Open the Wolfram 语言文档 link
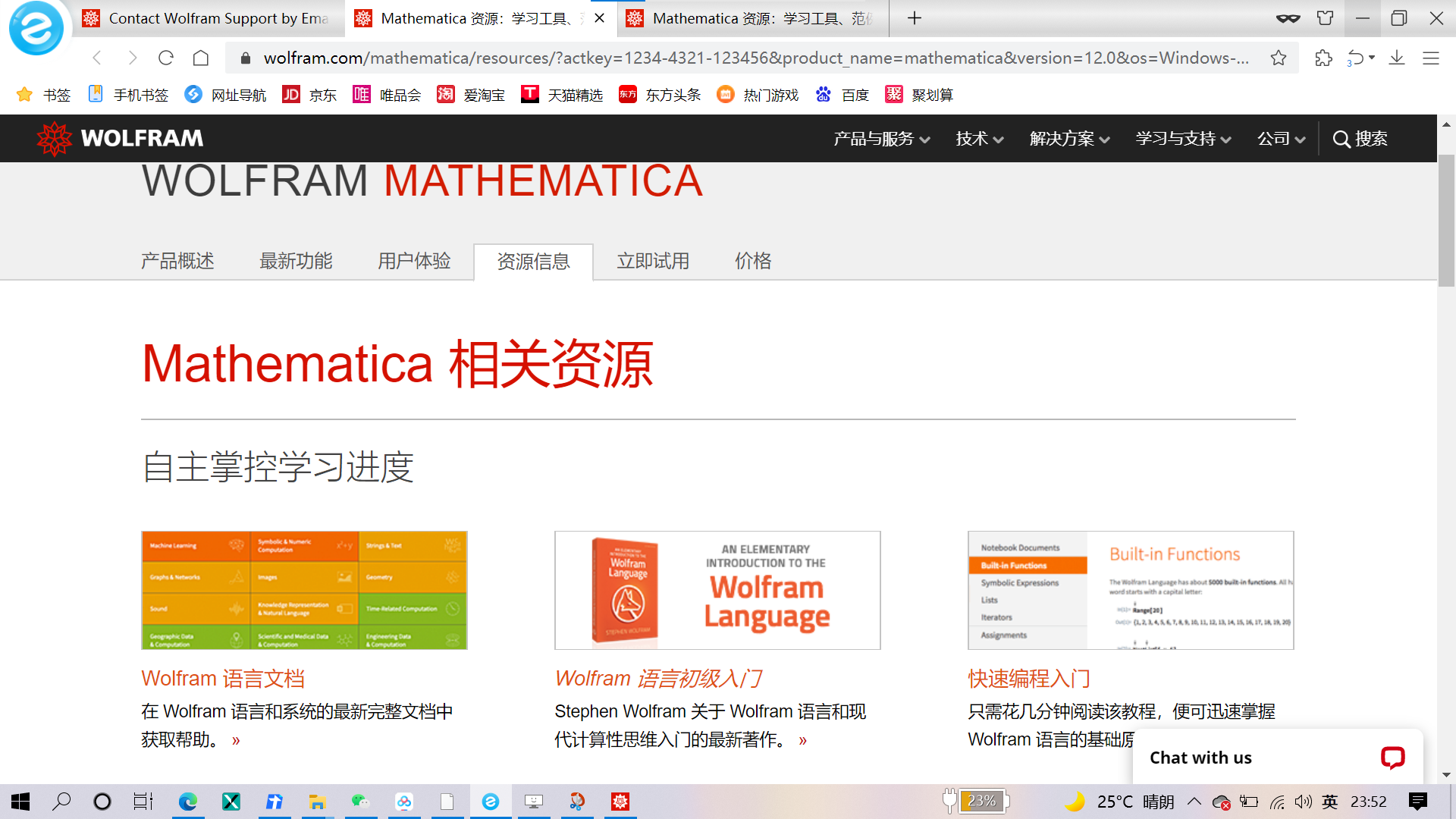Screen dimensions: 1456x819 (x=222, y=678)
